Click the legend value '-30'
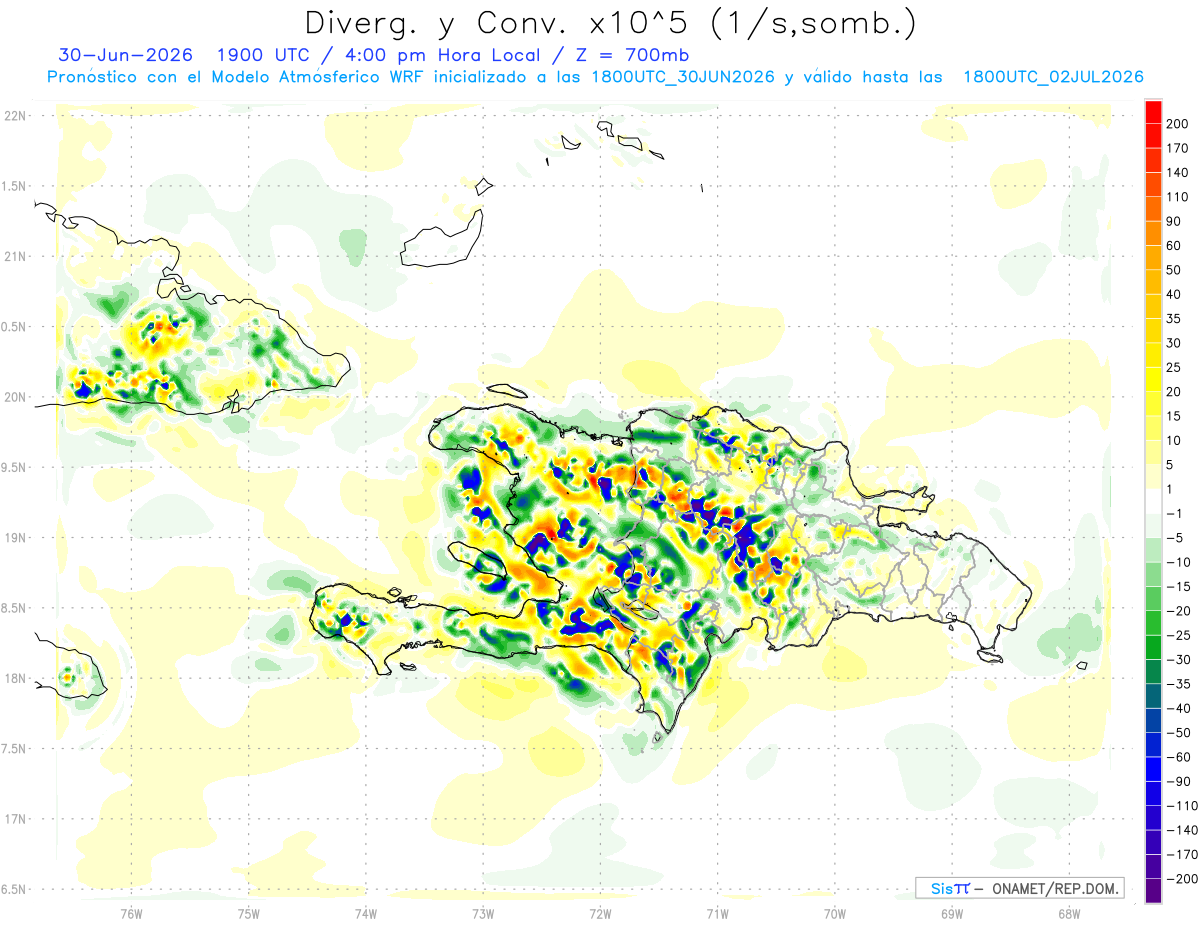The width and height of the screenshot is (1200, 927). (x=1180, y=660)
